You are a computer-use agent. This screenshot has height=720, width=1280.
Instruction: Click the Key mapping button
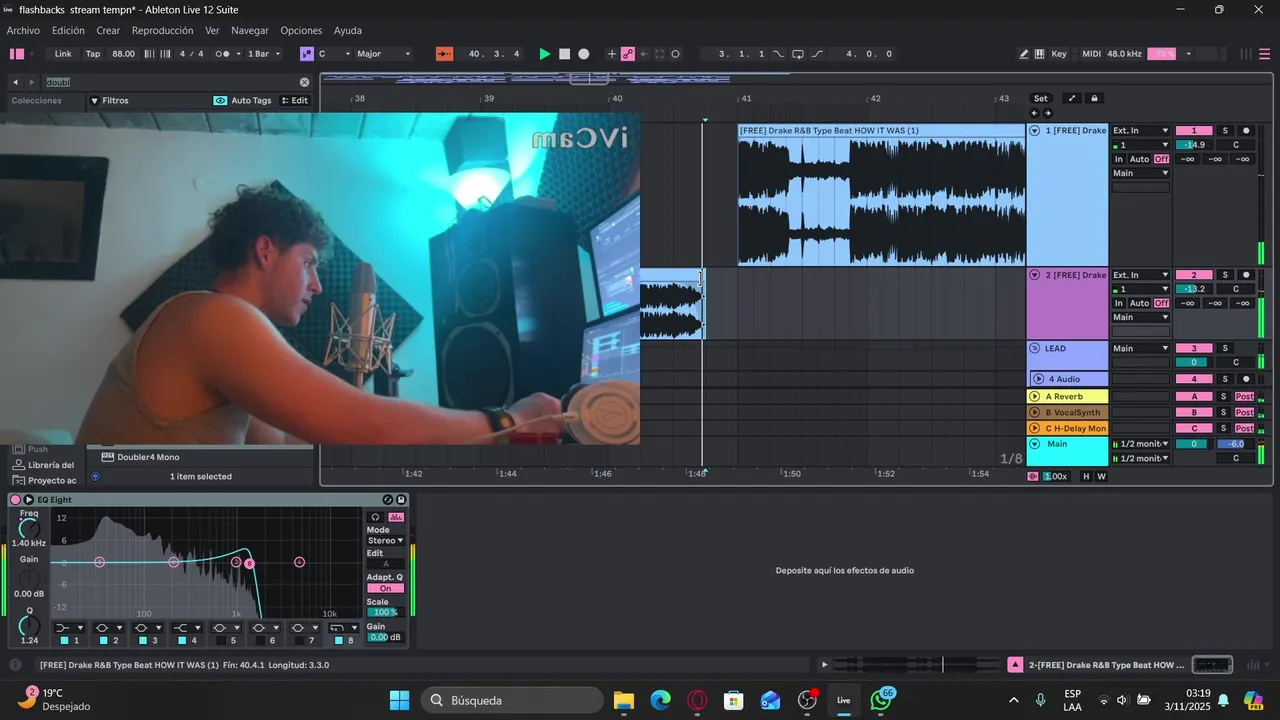point(1059,54)
